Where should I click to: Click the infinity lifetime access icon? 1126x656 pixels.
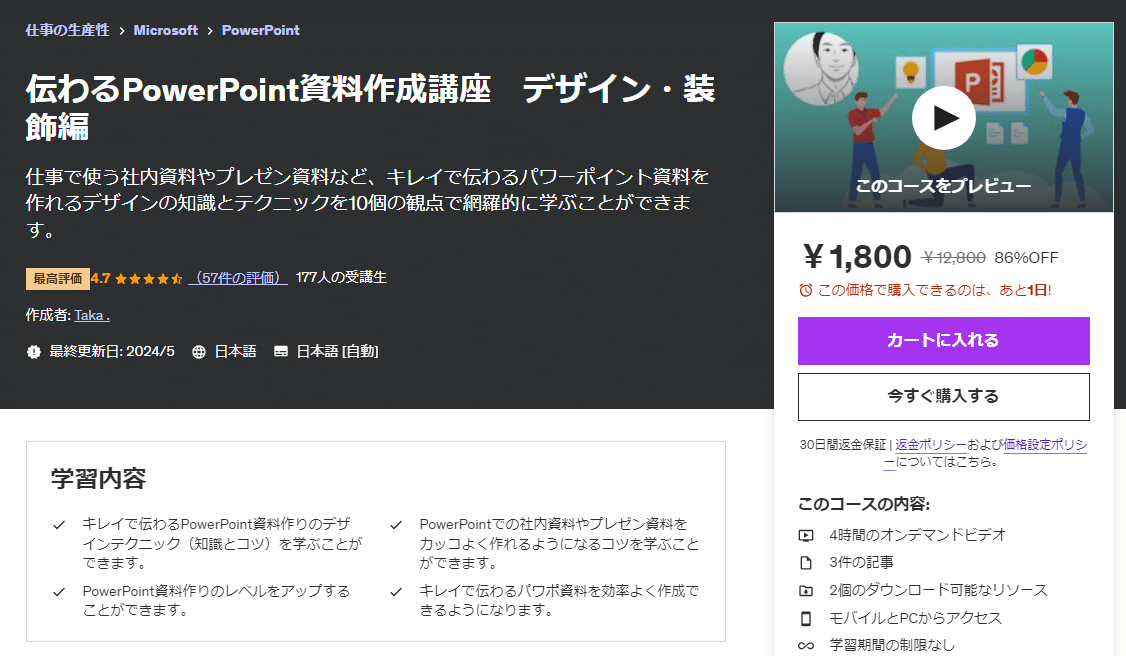click(x=806, y=645)
